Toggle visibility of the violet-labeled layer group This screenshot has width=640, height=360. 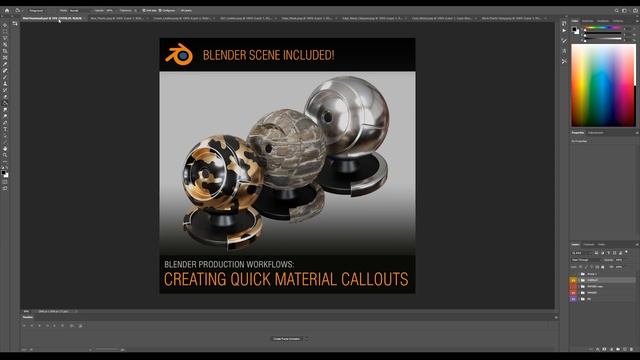click(573, 299)
